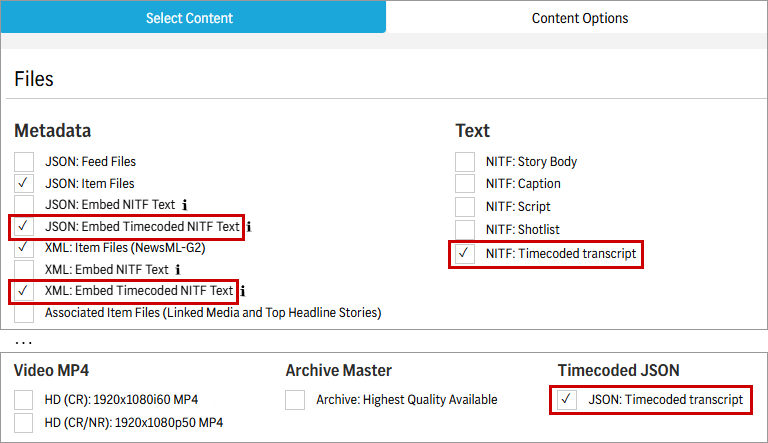This screenshot has height=443, width=768.
Task: Uncheck XML: Item Files (NewsML-G2)
Action: point(24,248)
